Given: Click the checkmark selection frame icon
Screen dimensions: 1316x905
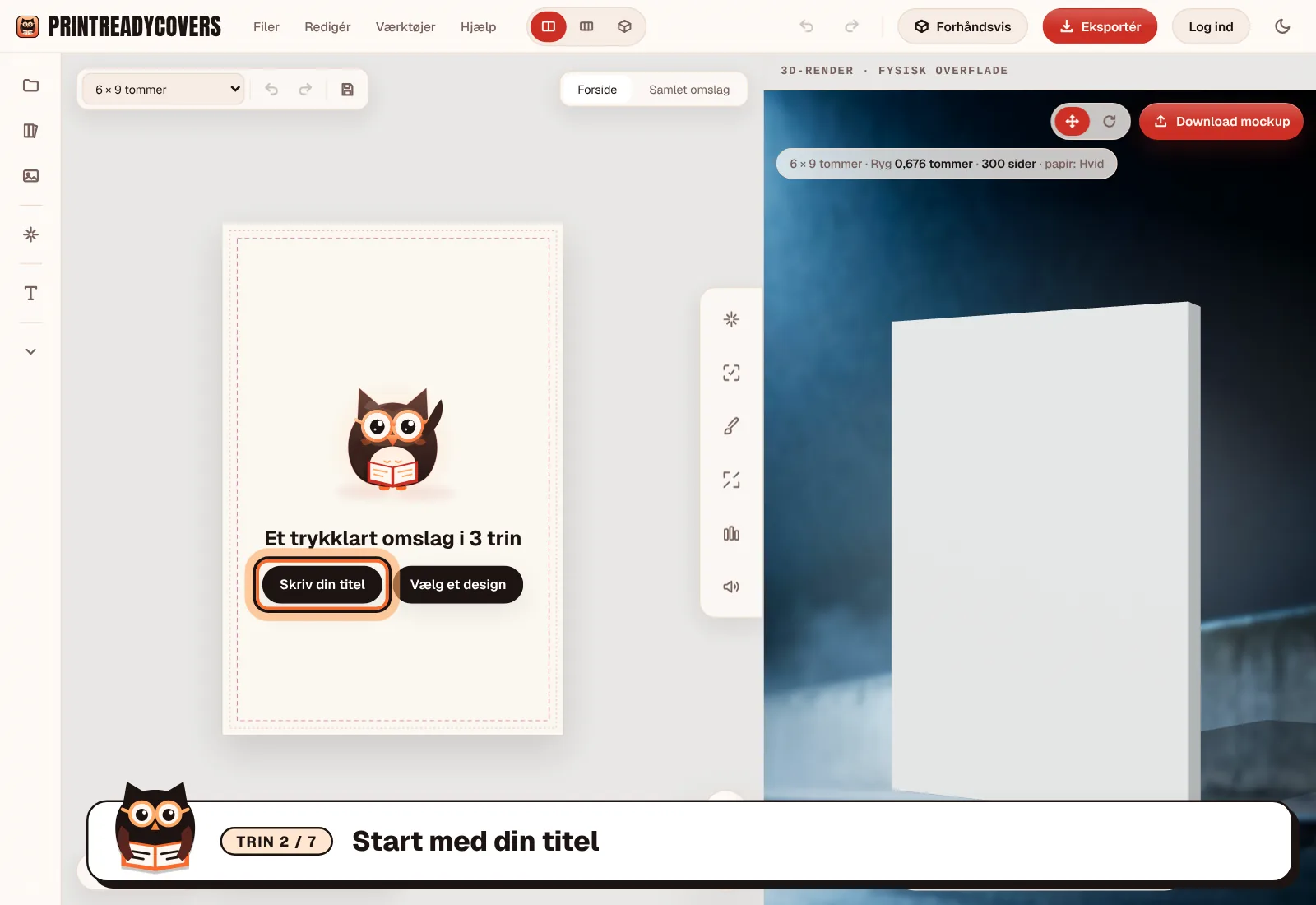Looking at the screenshot, I should tap(731, 373).
